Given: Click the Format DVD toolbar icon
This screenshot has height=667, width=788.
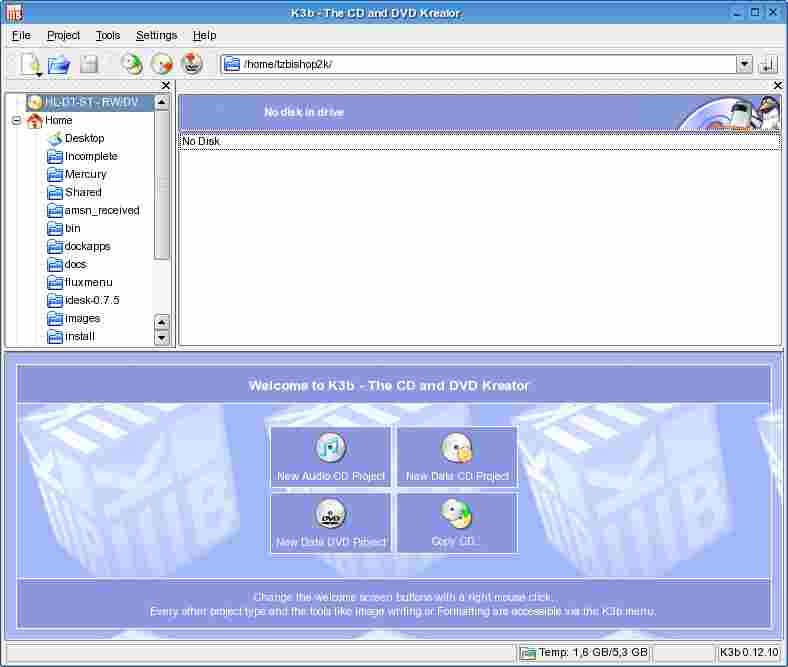Looking at the screenshot, I should tap(191, 64).
